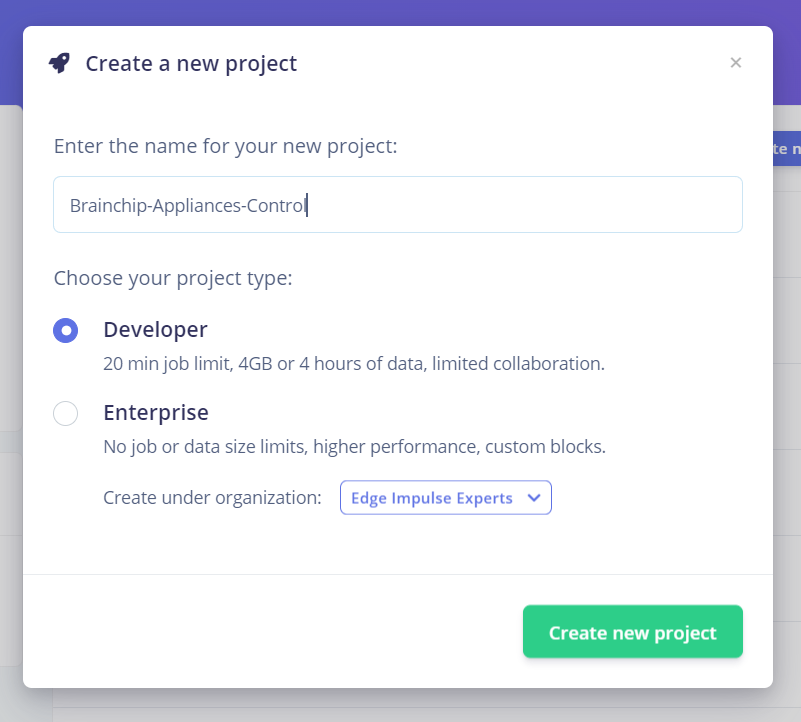
Task: Click the Developer label text
Action: (x=155, y=330)
